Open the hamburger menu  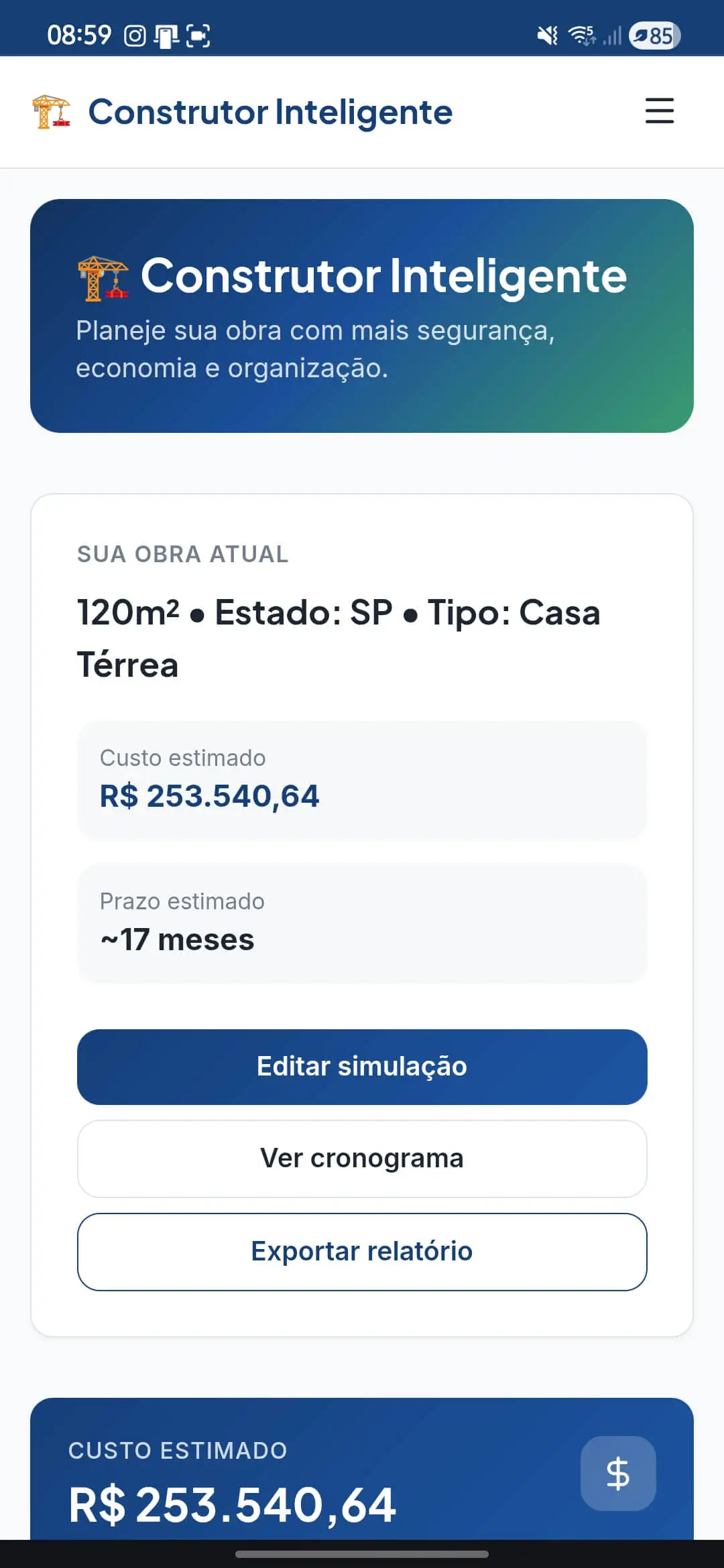tap(659, 111)
